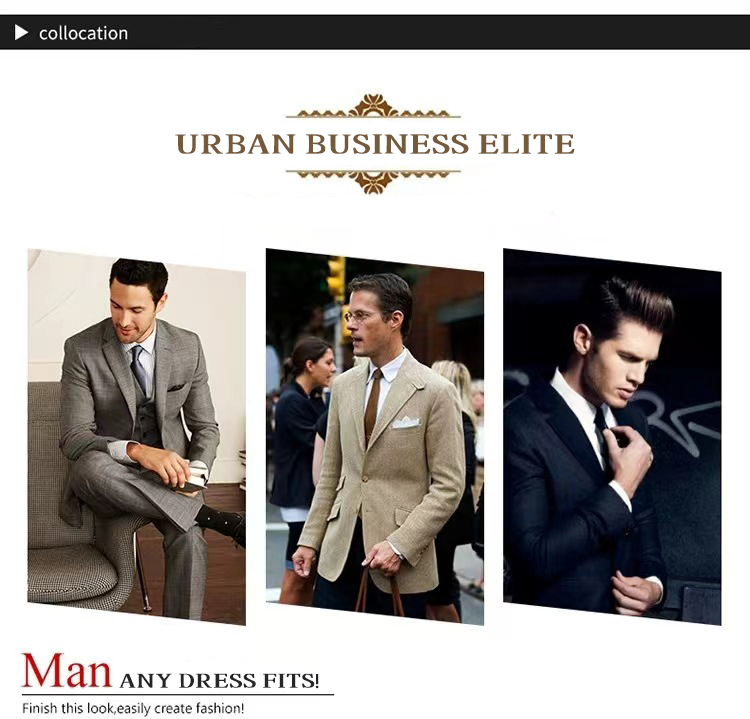Image resolution: width=750 pixels, height=719 pixels.
Task: Click the blue-gray tie in gray suit
Action: (x=138, y=368)
